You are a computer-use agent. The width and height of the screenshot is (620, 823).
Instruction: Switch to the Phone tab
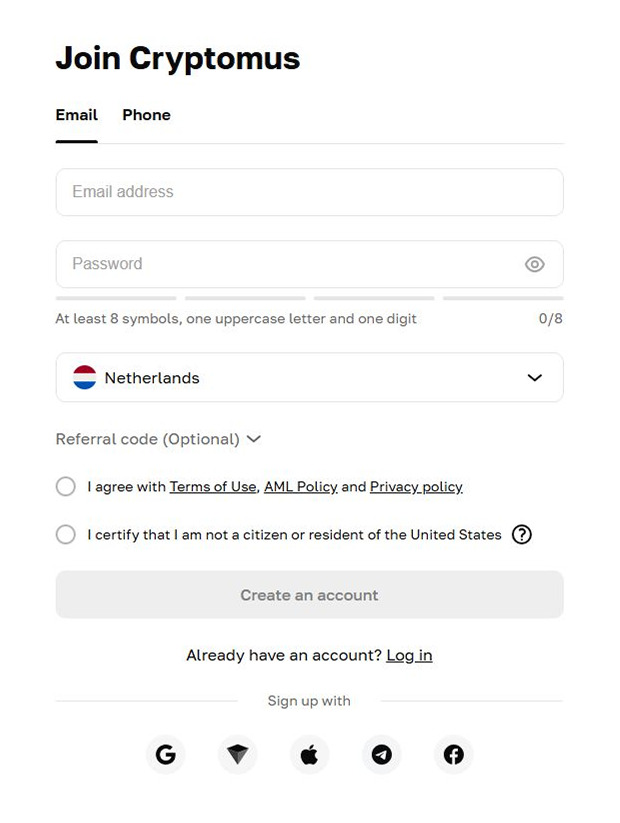(x=146, y=115)
